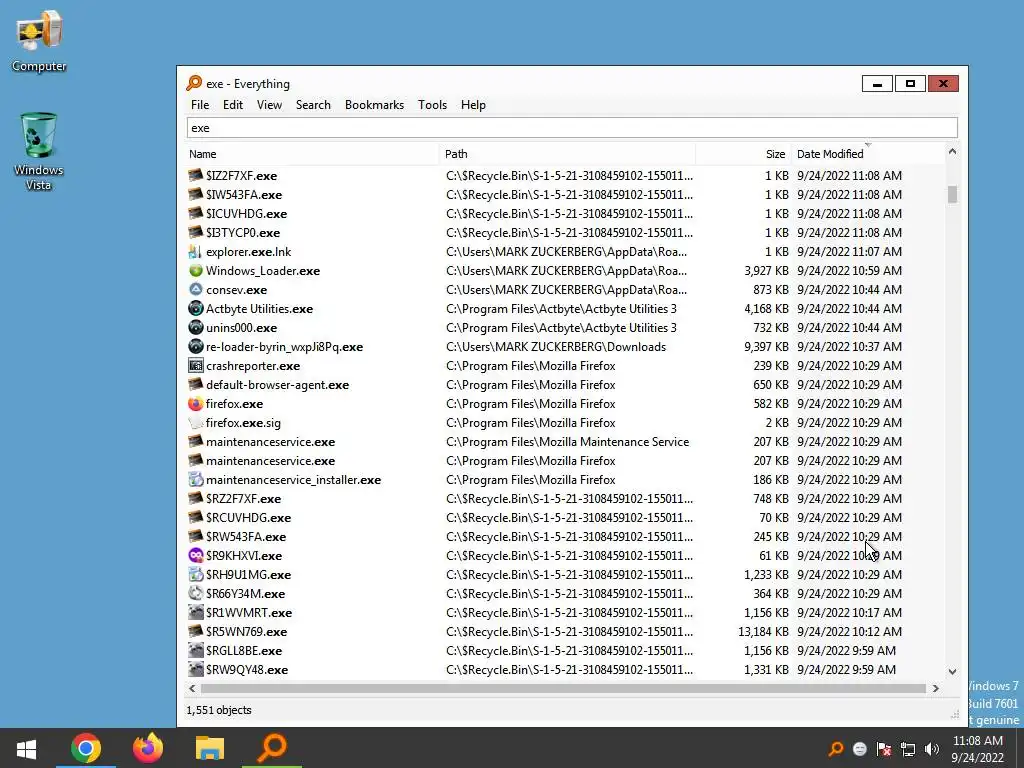This screenshot has height=768, width=1024.
Task: Open the Search menu
Action: [x=313, y=104]
